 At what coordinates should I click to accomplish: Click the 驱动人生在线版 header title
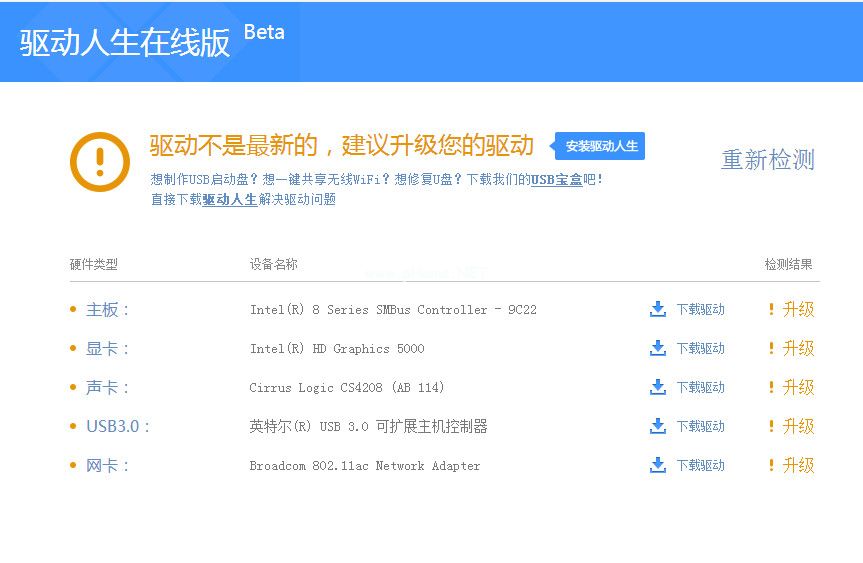click(126, 43)
